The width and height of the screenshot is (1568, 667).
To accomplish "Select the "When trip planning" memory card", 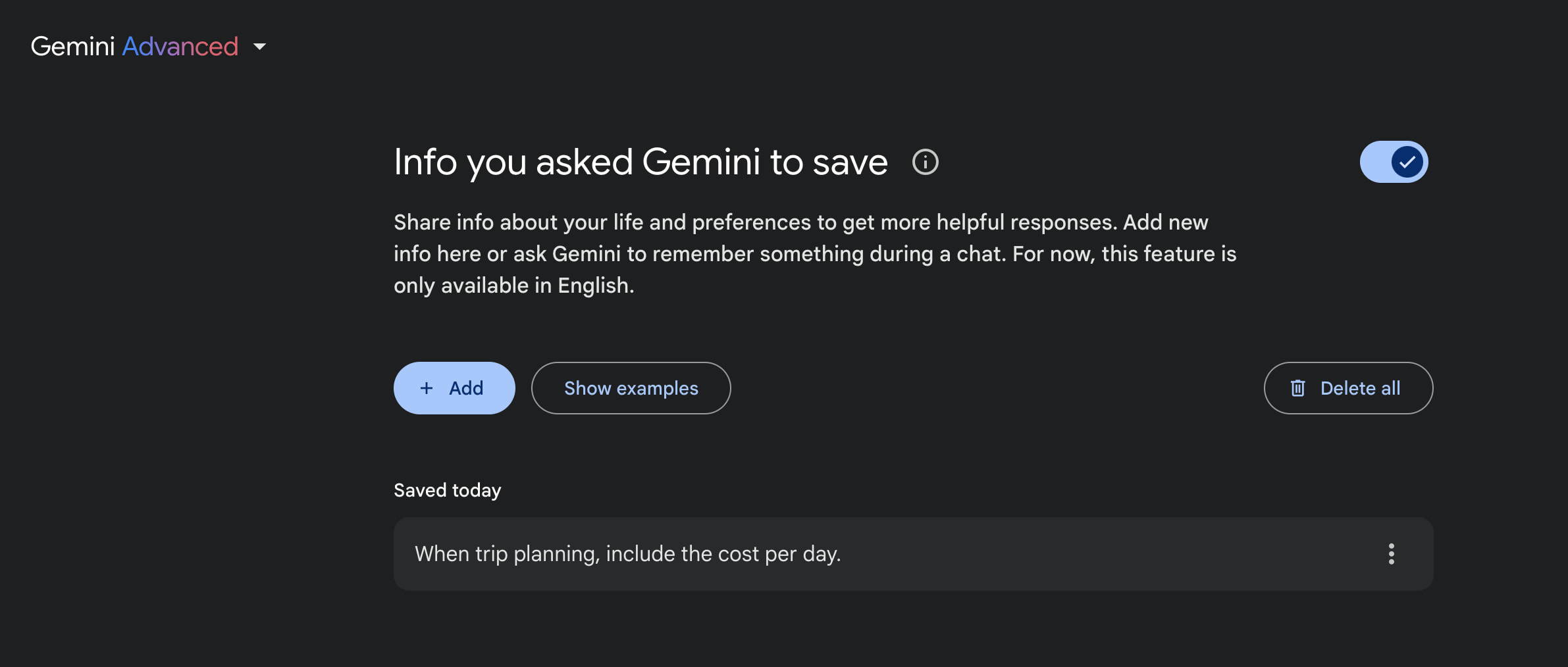I will 790,554.
